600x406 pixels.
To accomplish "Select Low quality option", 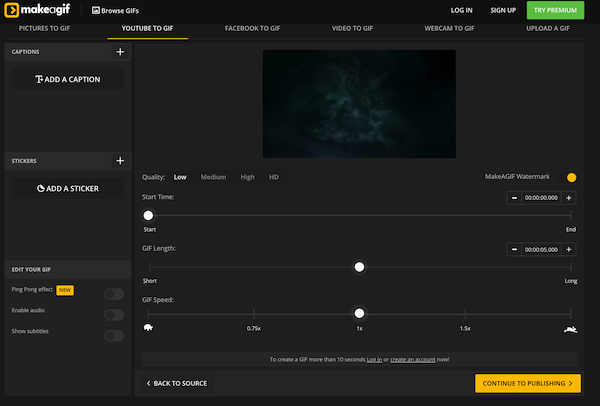I will [180, 177].
